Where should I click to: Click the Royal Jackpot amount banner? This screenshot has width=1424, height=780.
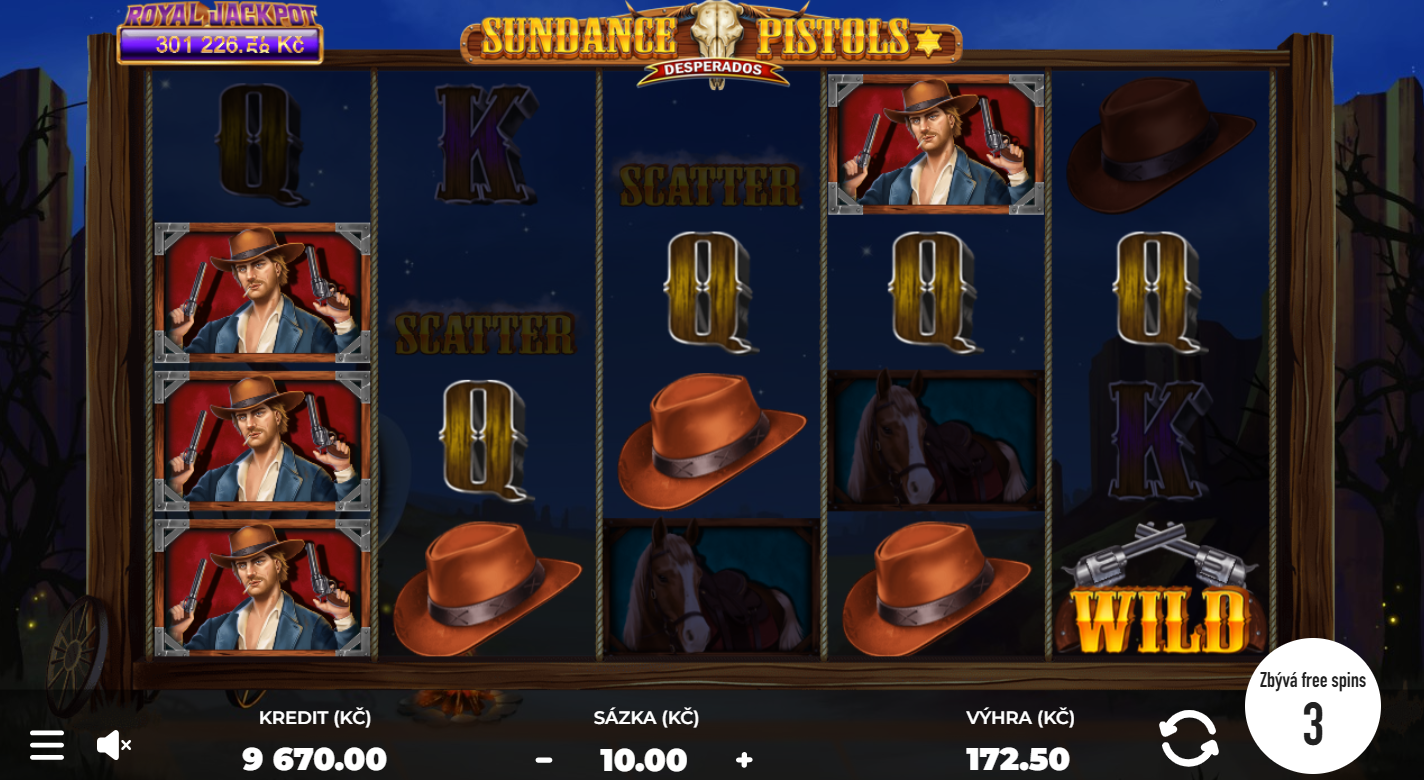click(x=220, y=34)
